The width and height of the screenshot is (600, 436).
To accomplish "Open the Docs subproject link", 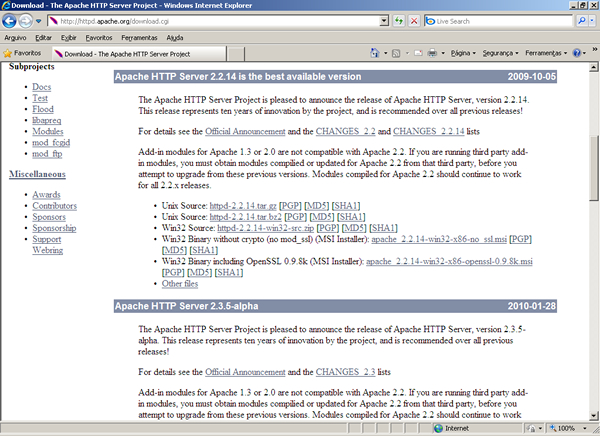I will 42,87.
